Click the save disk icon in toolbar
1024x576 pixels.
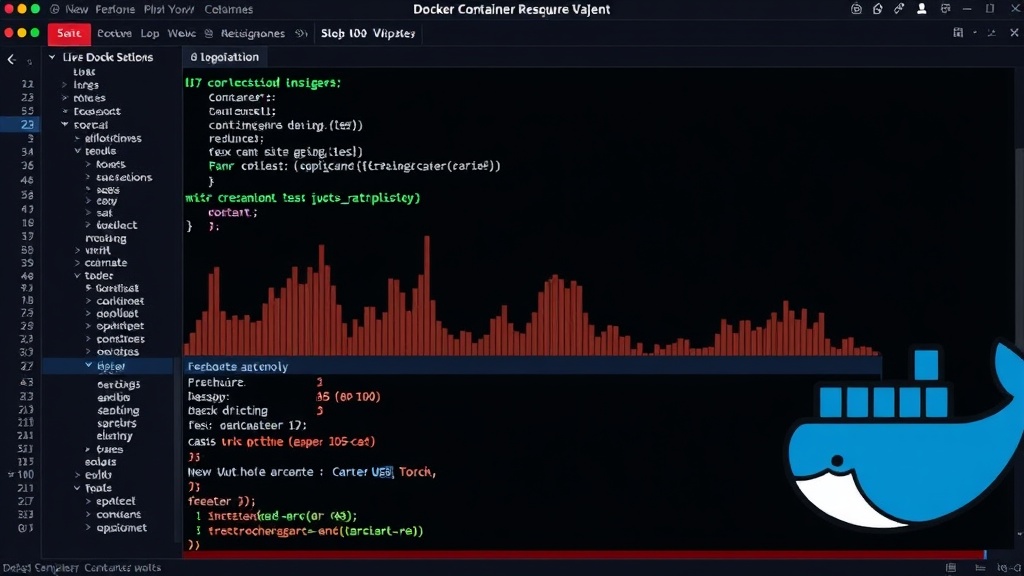(958, 33)
